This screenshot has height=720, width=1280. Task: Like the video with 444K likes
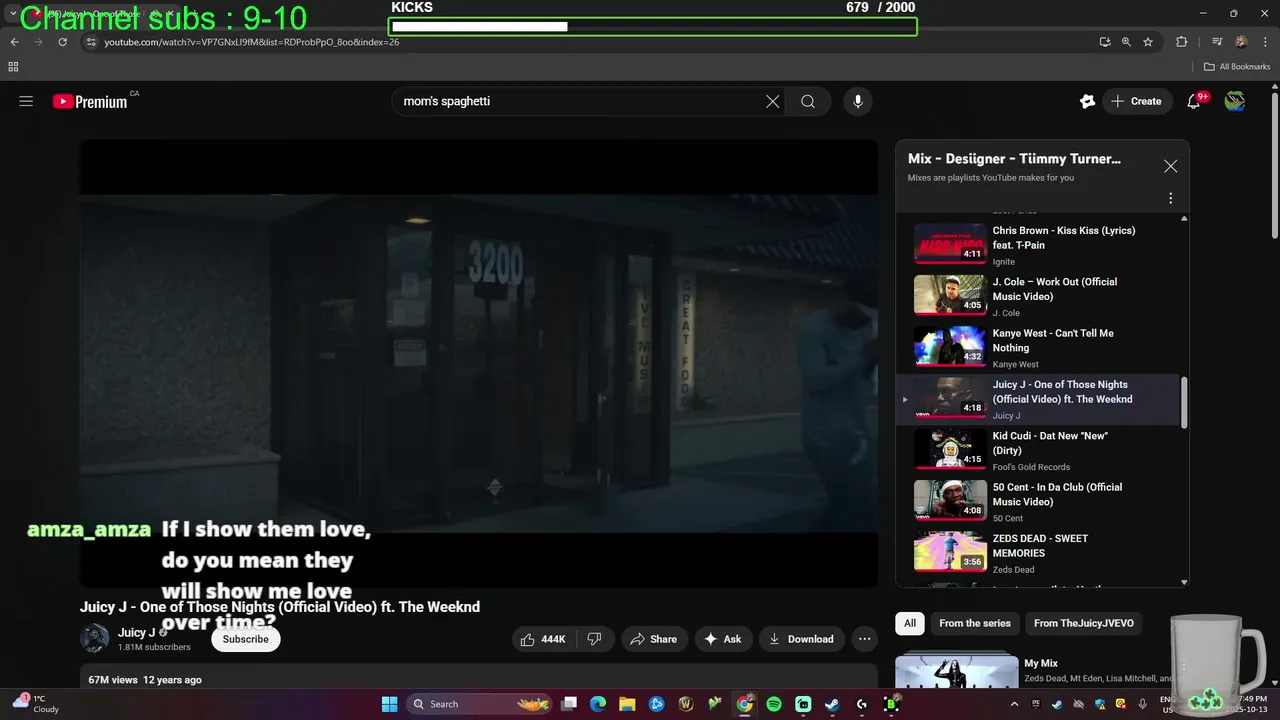543,639
